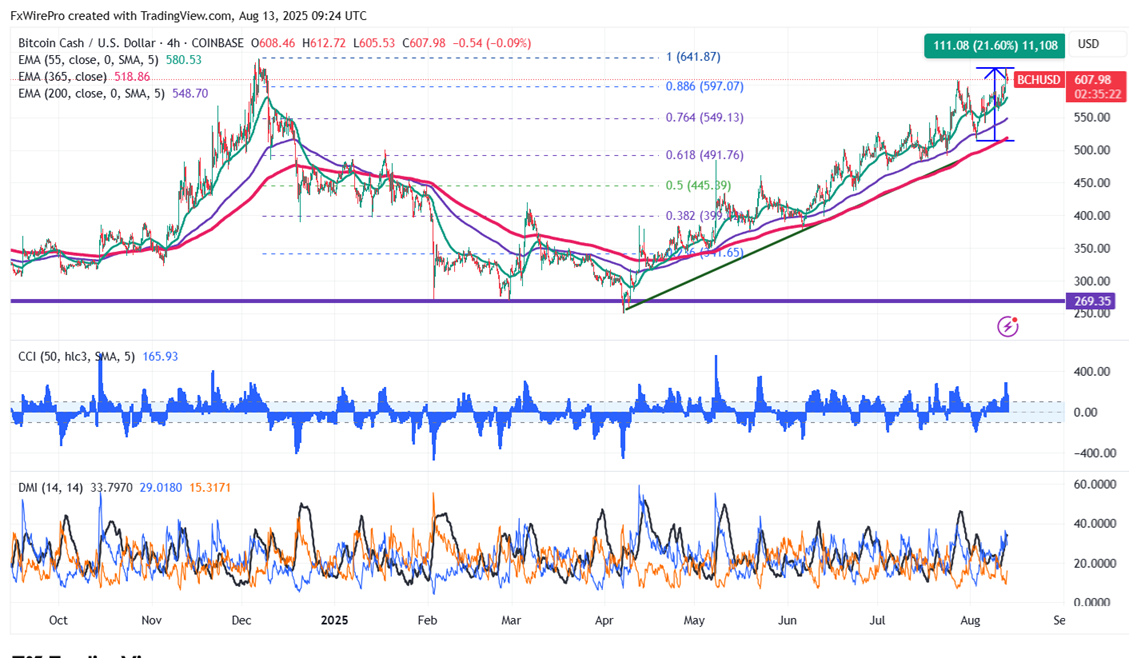The width and height of the screenshot is (1129, 658).
Task: Click the 450.00 price axis label
Action: pos(1092,183)
